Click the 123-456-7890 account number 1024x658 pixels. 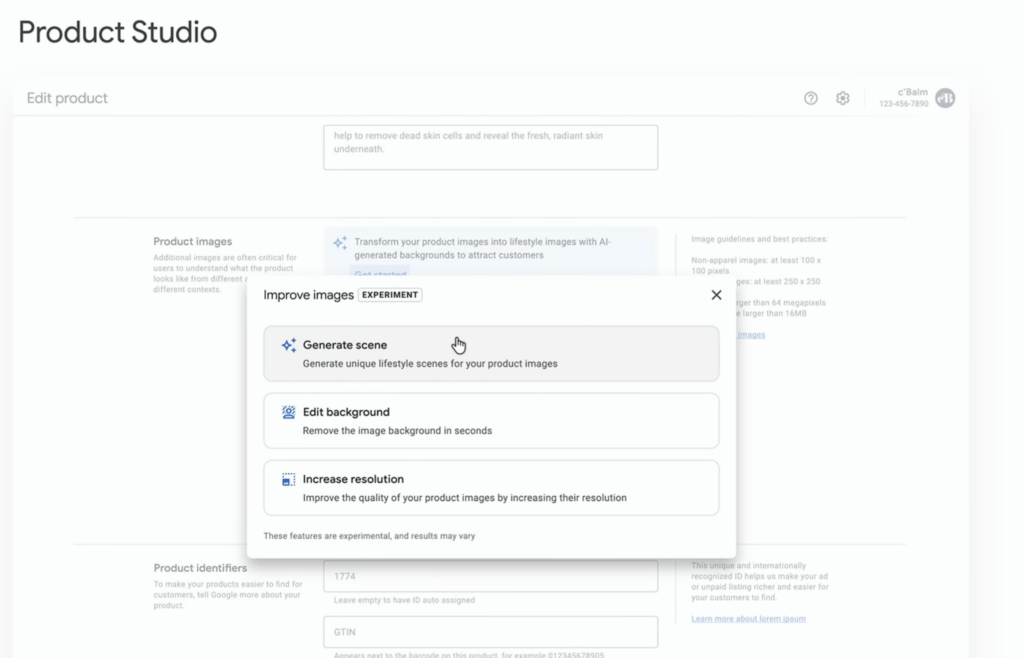point(904,104)
